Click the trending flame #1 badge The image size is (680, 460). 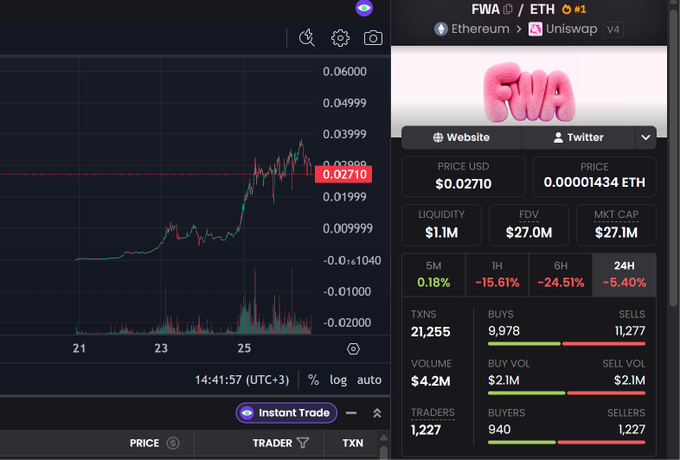574,9
